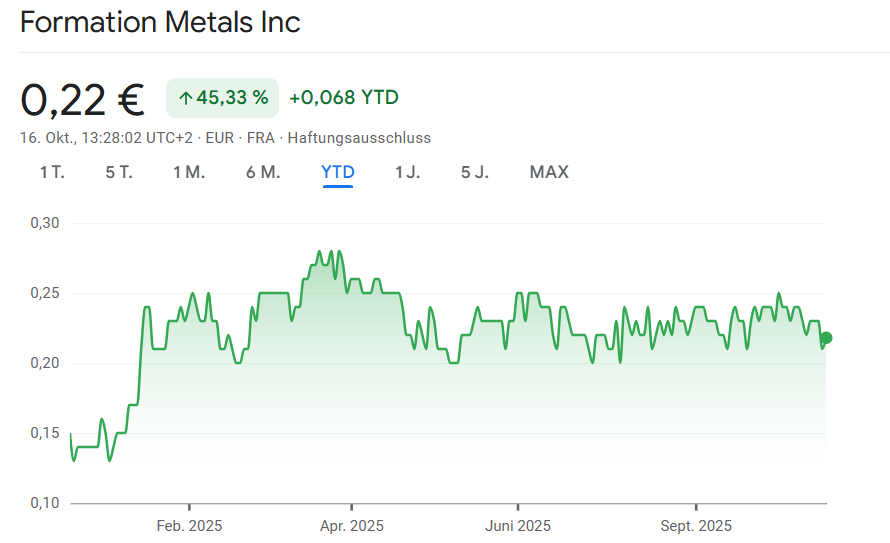Viewport: 890px width, 543px height.
Task: Select the 1T. one-day range tab
Action: tap(52, 172)
